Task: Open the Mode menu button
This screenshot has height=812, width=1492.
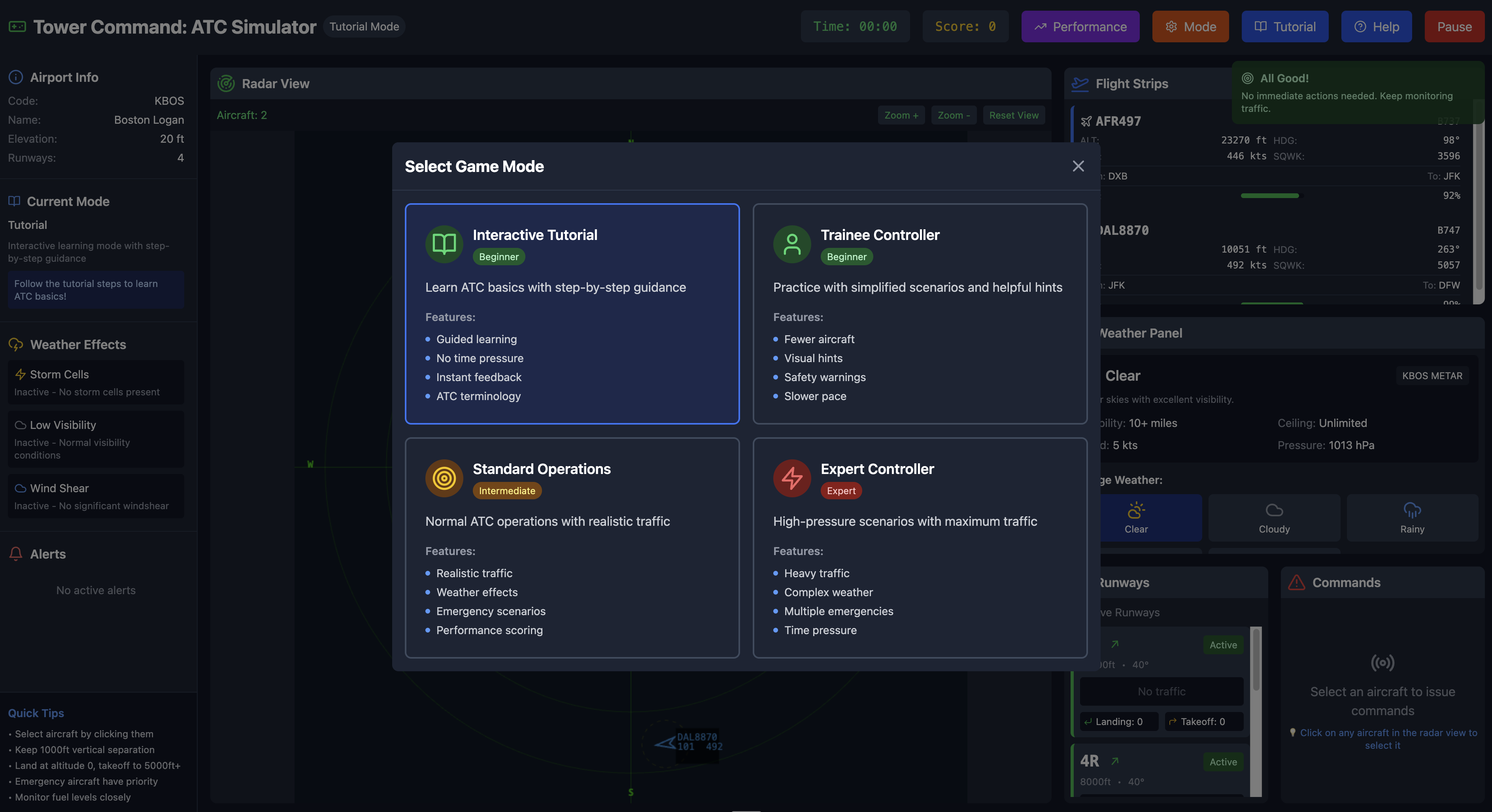Action: (x=1190, y=26)
